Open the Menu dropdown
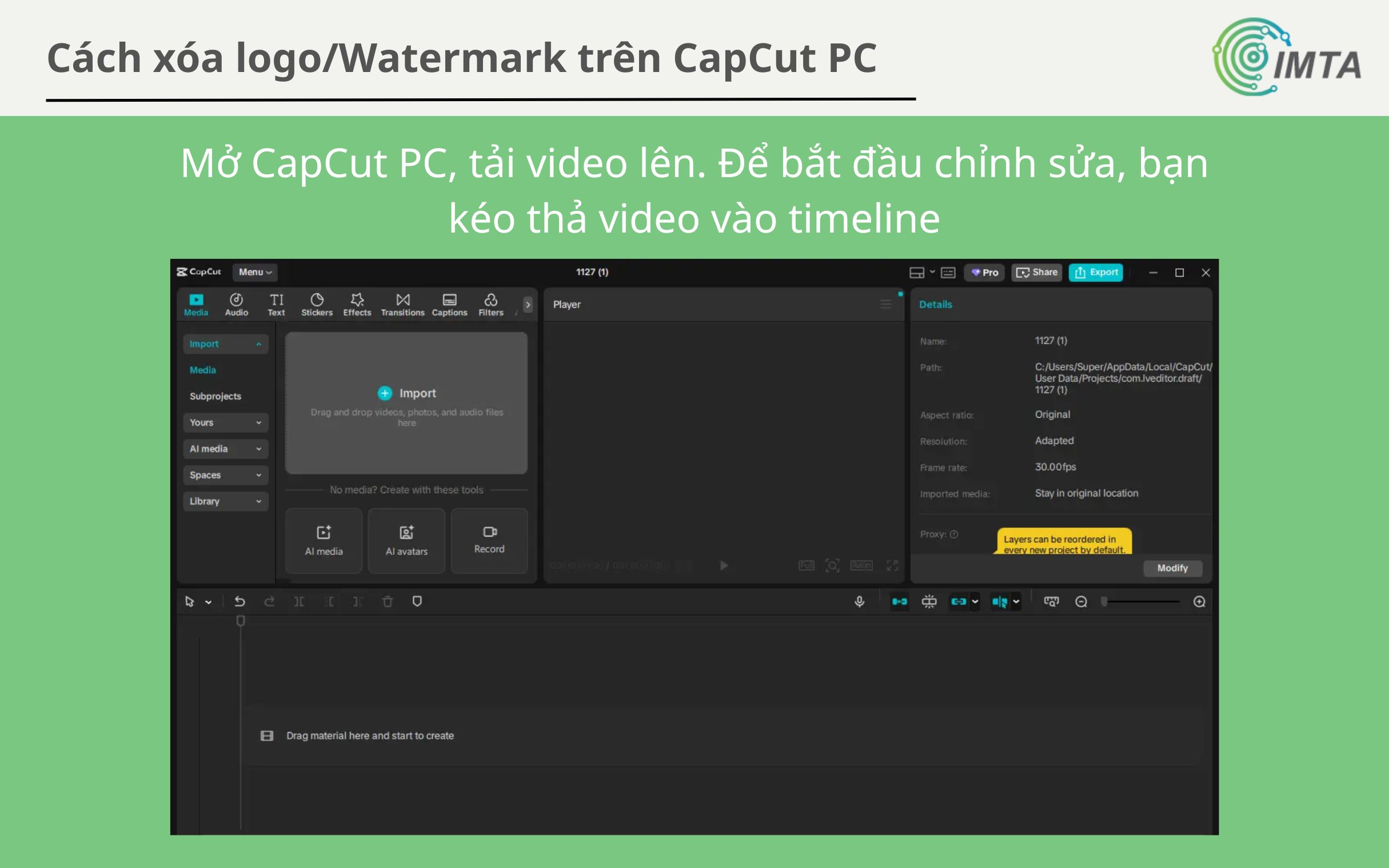The width and height of the screenshot is (1389, 868). click(254, 272)
